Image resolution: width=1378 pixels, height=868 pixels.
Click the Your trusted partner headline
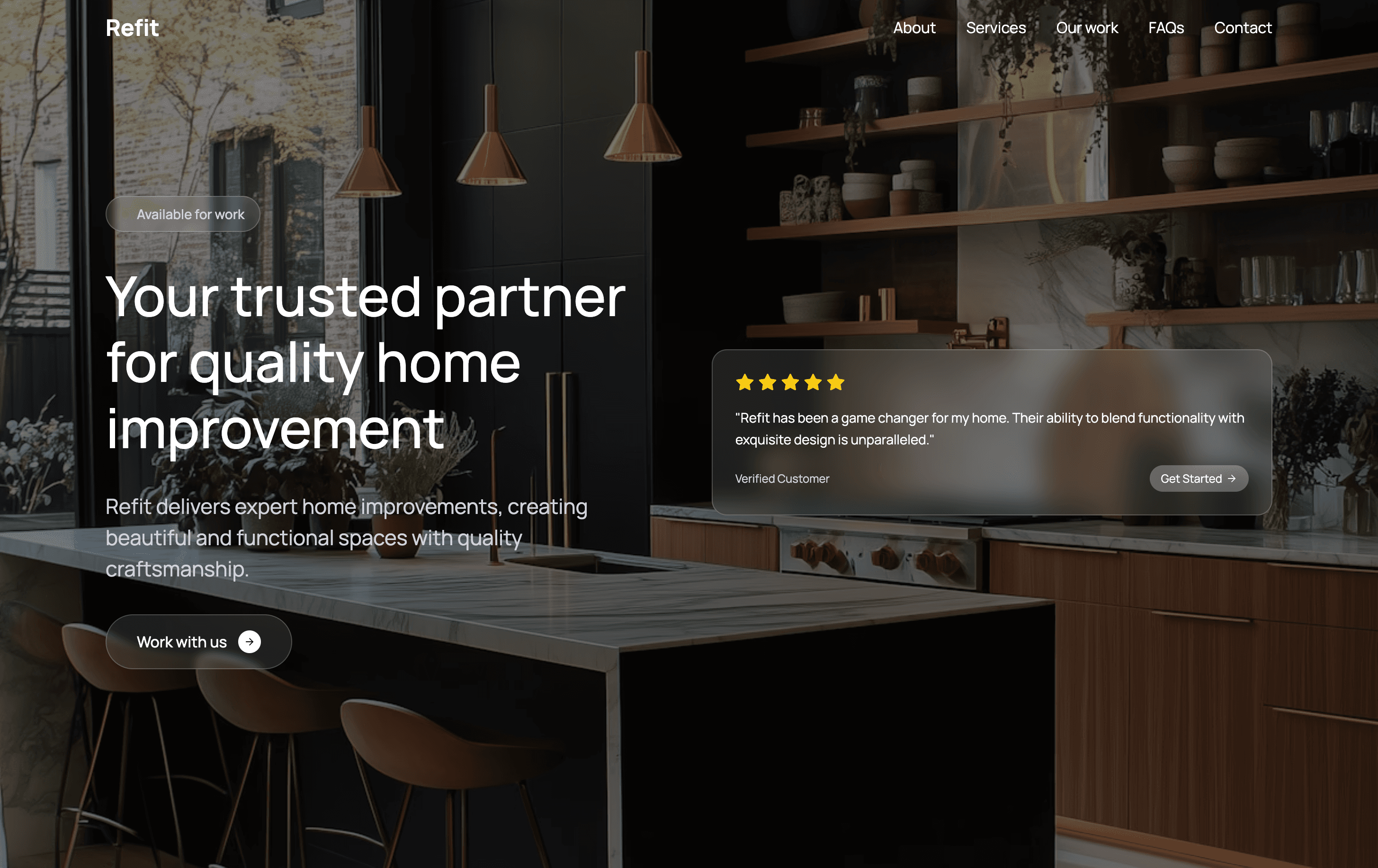[366, 363]
